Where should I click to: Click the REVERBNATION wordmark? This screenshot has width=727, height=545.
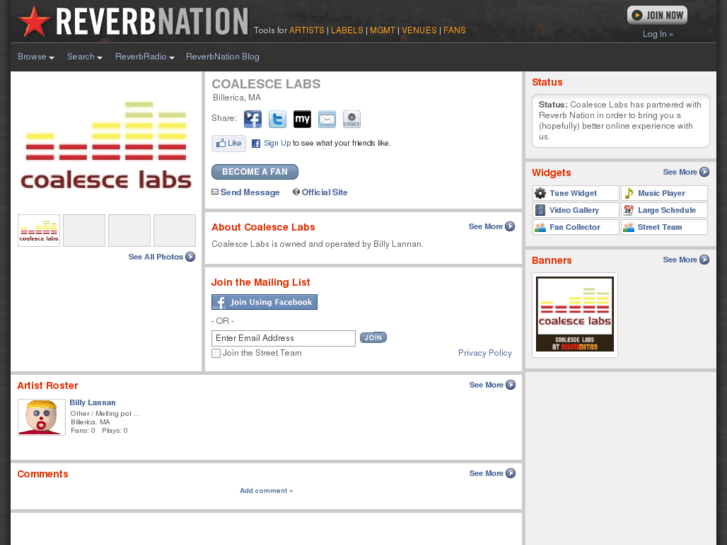pyautogui.click(x=152, y=21)
